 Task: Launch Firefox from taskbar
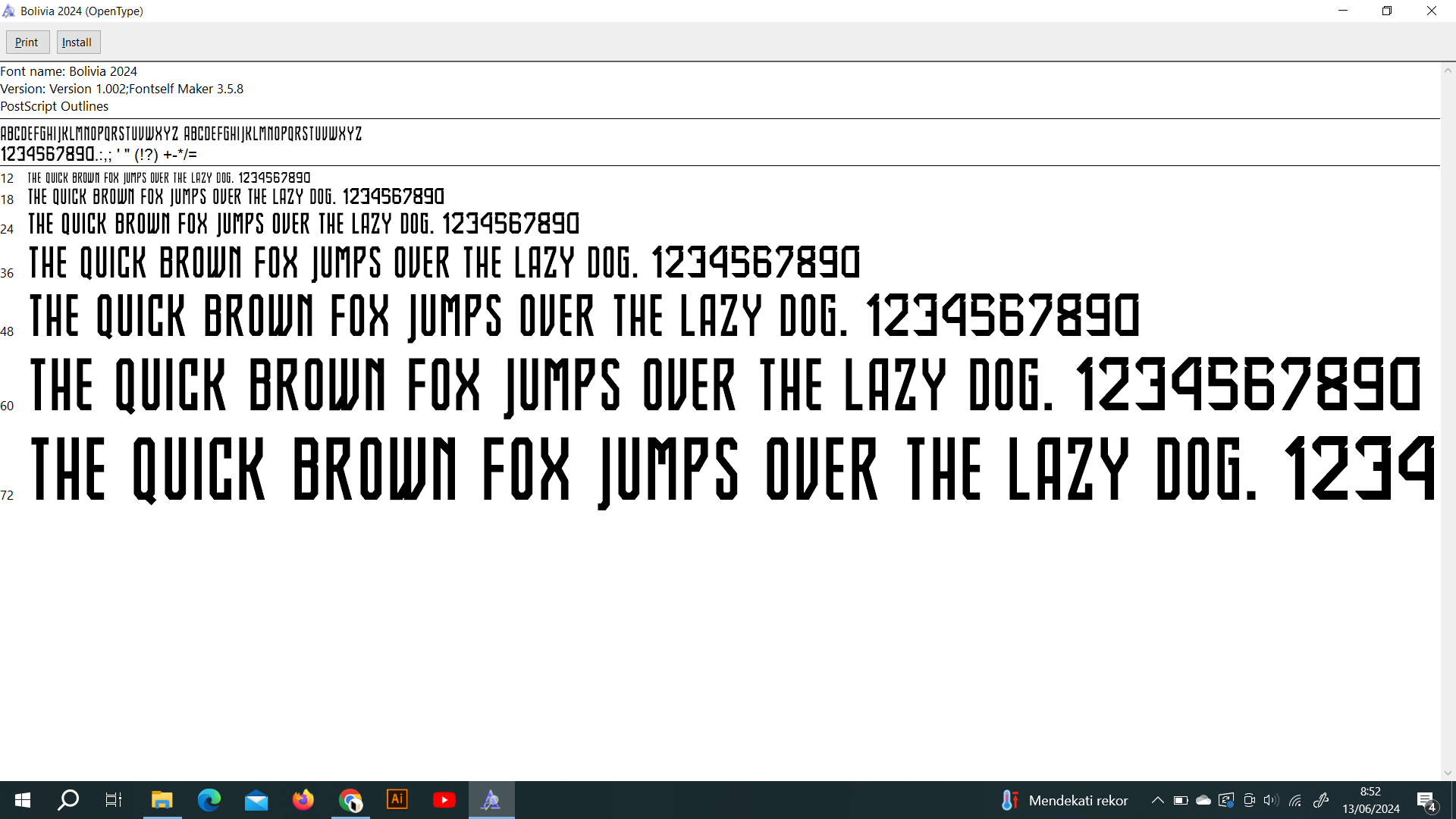(x=303, y=800)
